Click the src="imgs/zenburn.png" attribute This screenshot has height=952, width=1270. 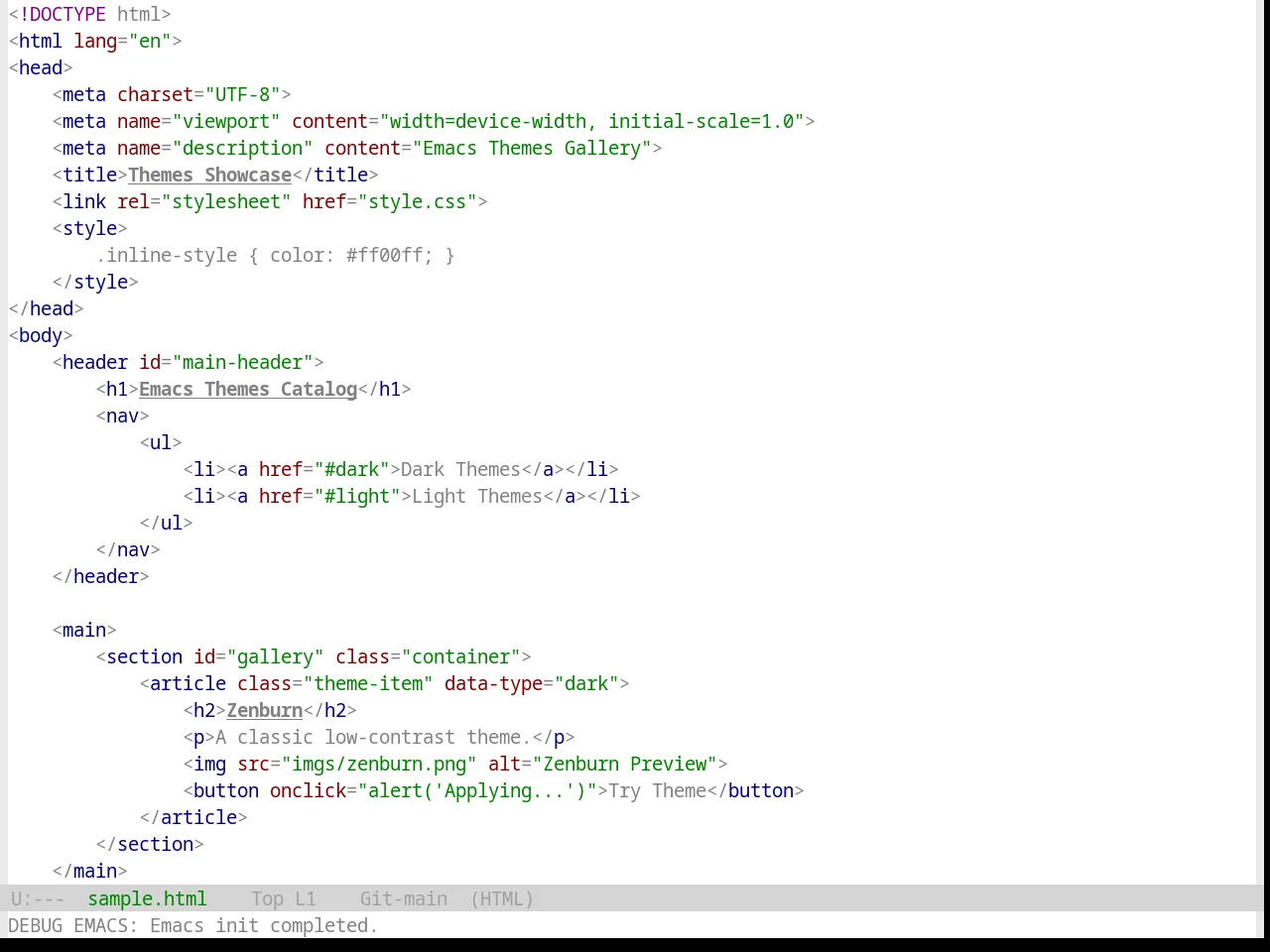pyautogui.click(x=357, y=765)
